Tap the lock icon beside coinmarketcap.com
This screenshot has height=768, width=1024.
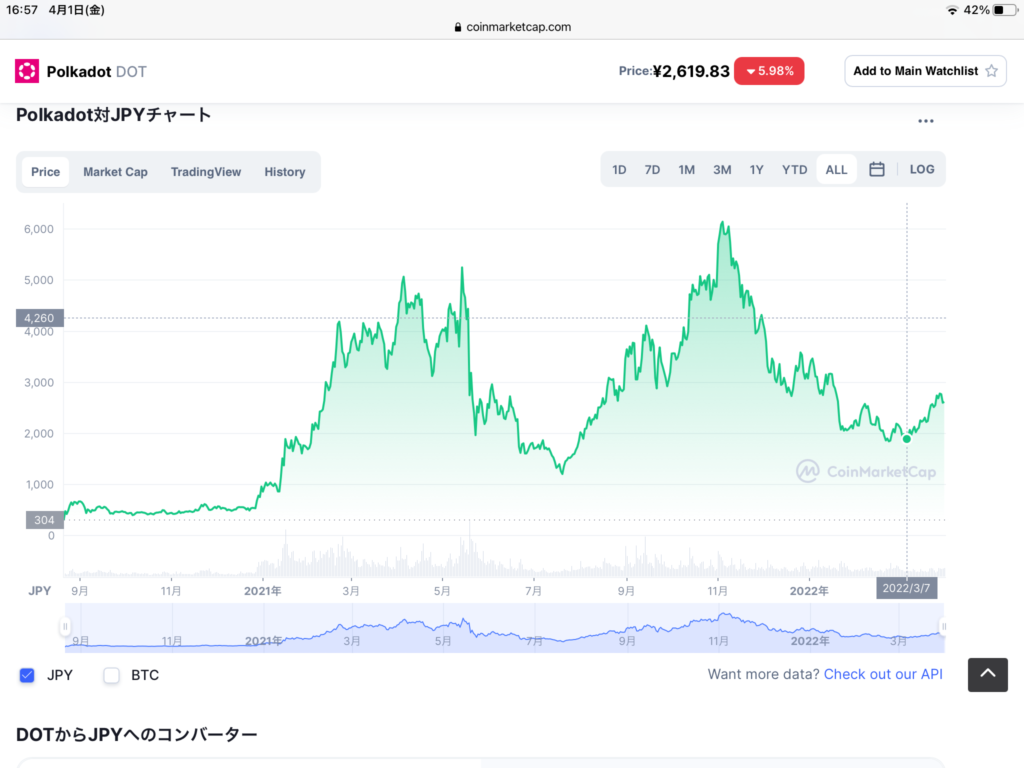click(x=458, y=27)
